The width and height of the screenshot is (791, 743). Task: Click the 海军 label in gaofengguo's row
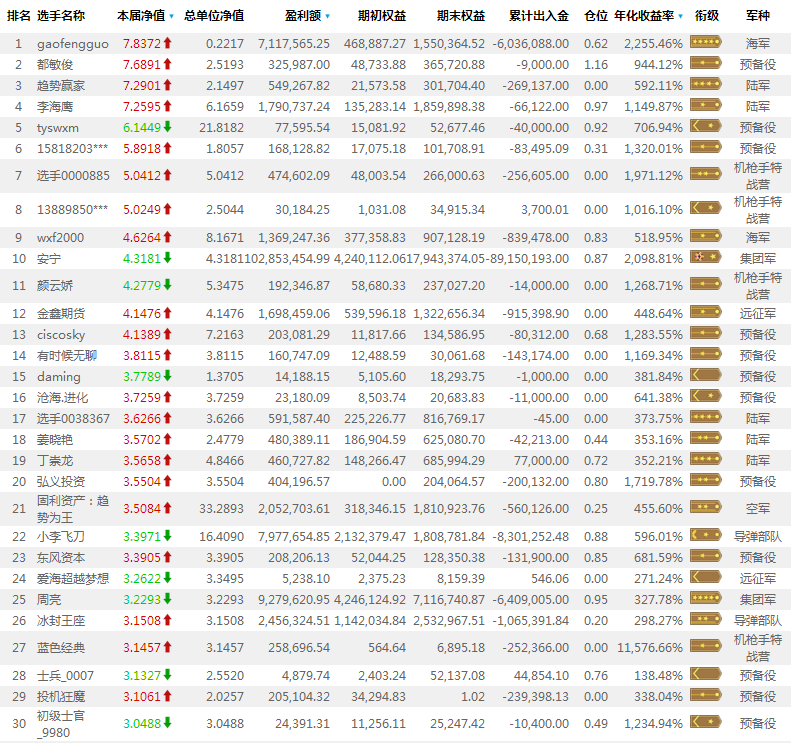click(x=758, y=44)
